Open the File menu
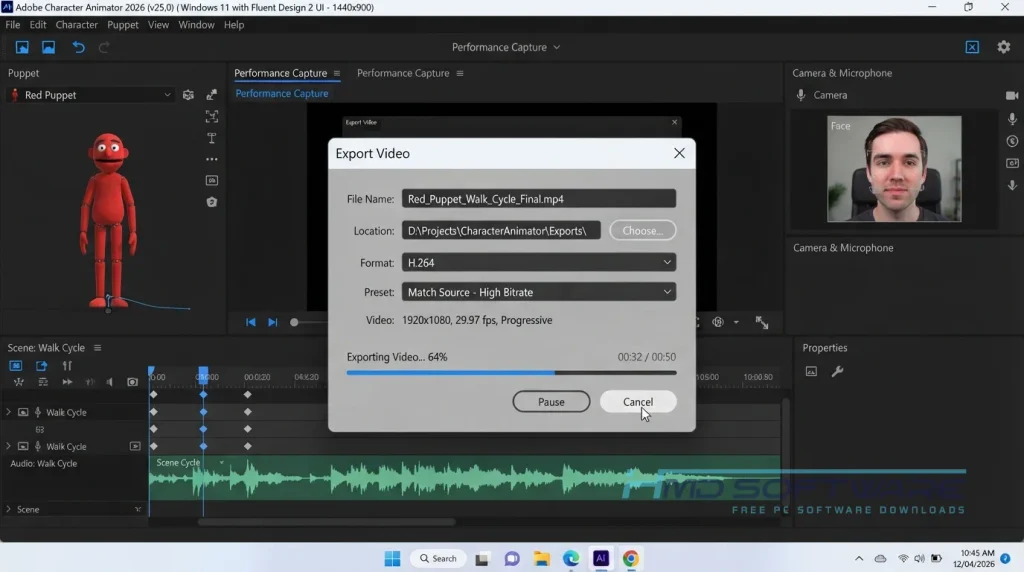The width and height of the screenshot is (1024, 572). (12, 25)
